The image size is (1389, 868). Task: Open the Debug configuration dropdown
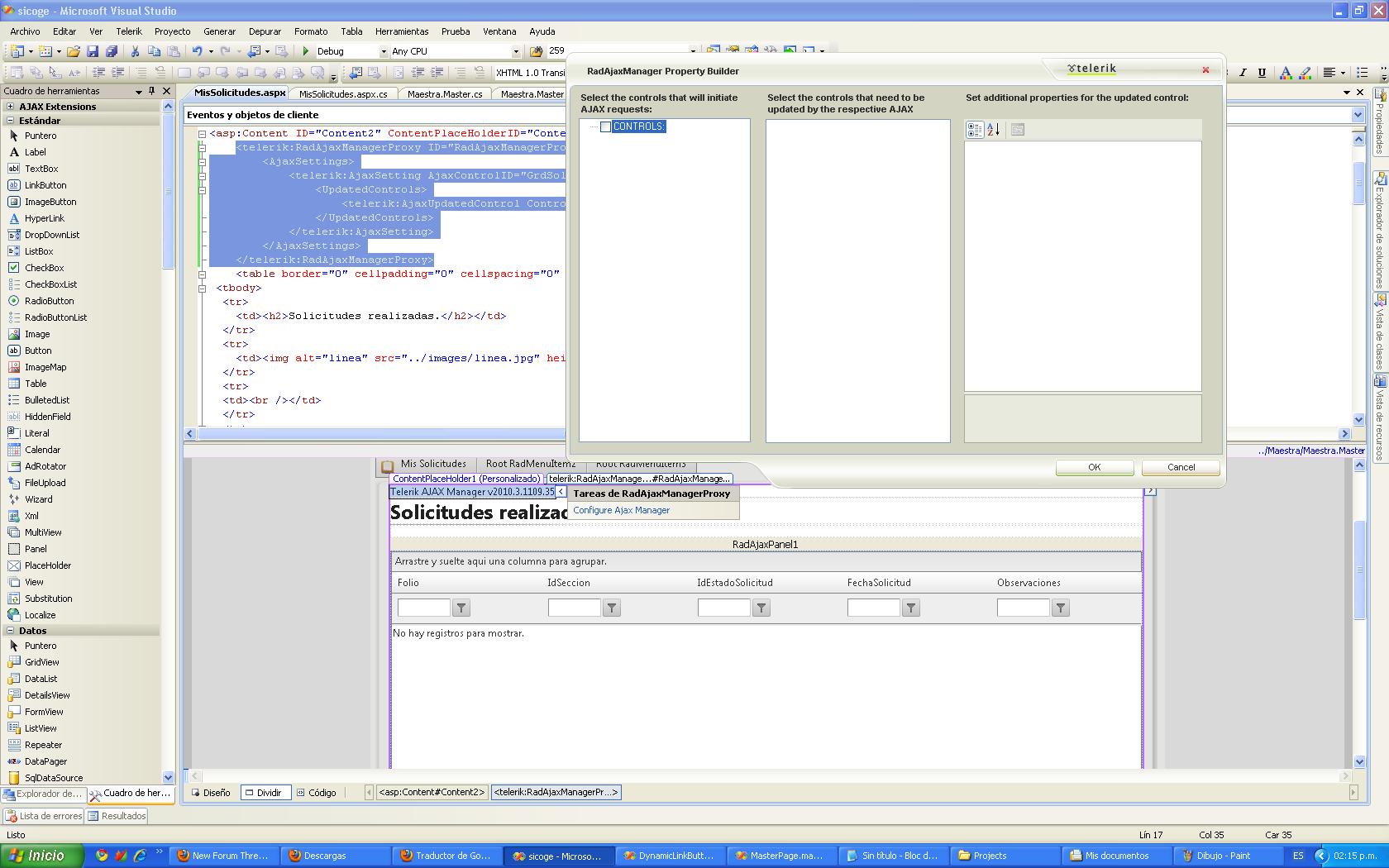coord(382,51)
